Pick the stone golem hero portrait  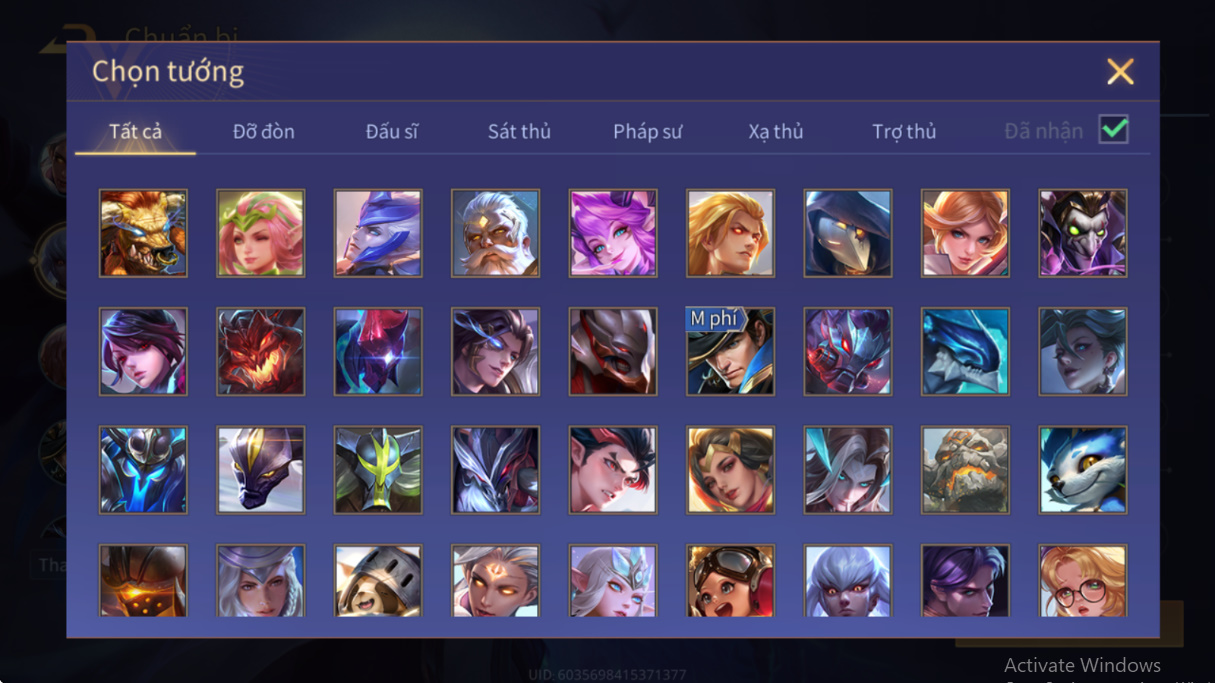(965, 469)
